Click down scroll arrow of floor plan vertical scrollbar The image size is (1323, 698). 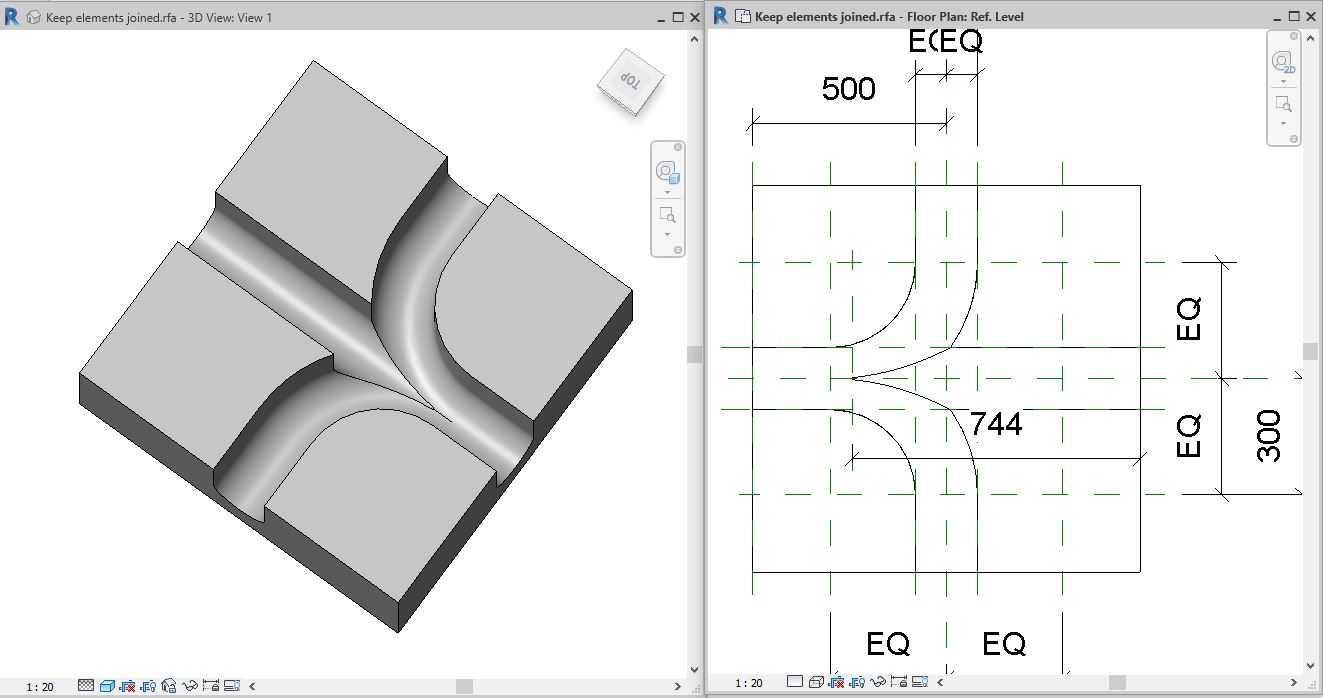(x=1311, y=665)
